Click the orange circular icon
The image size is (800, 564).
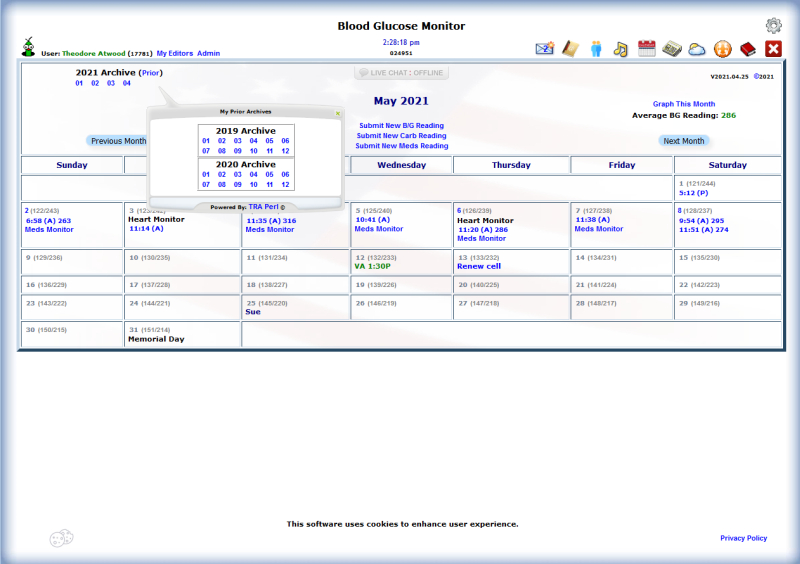(722, 49)
